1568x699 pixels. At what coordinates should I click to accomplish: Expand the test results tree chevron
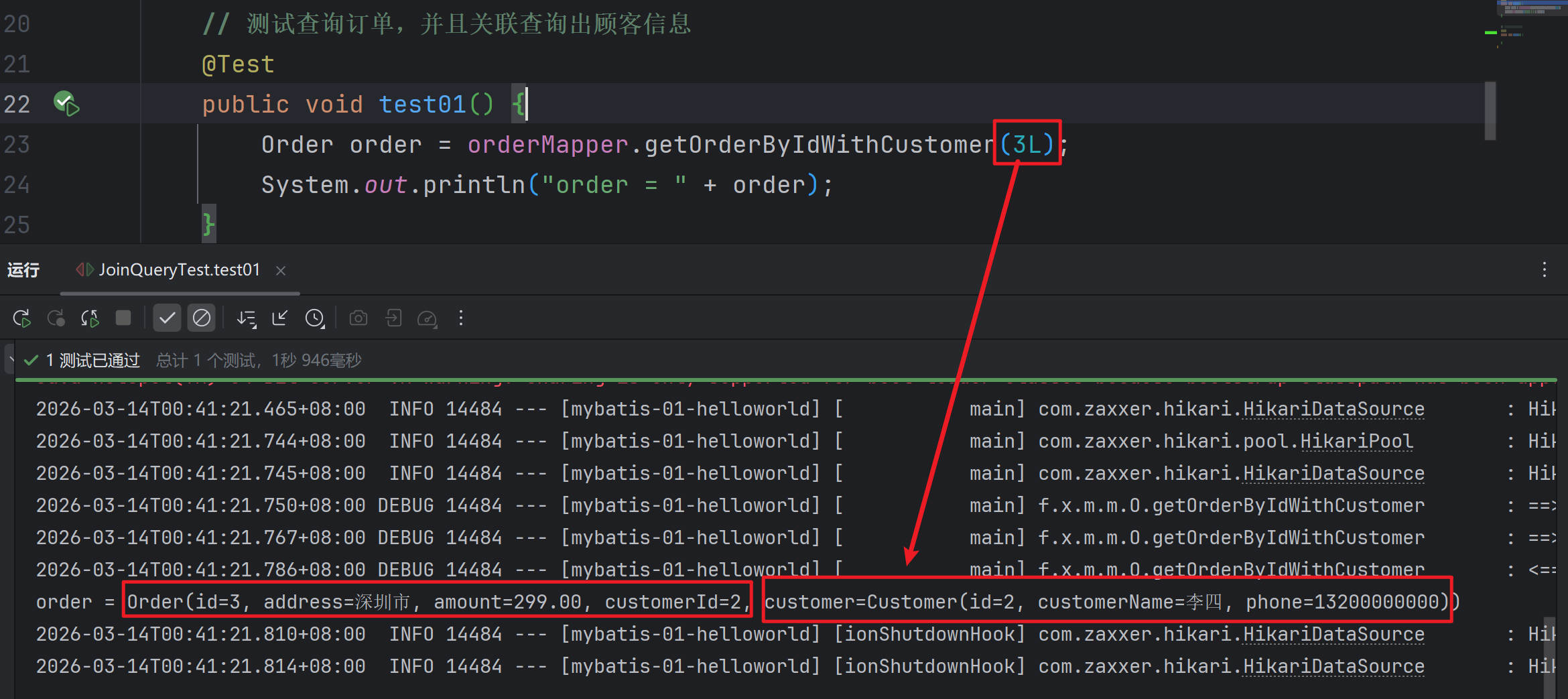click(11, 360)
